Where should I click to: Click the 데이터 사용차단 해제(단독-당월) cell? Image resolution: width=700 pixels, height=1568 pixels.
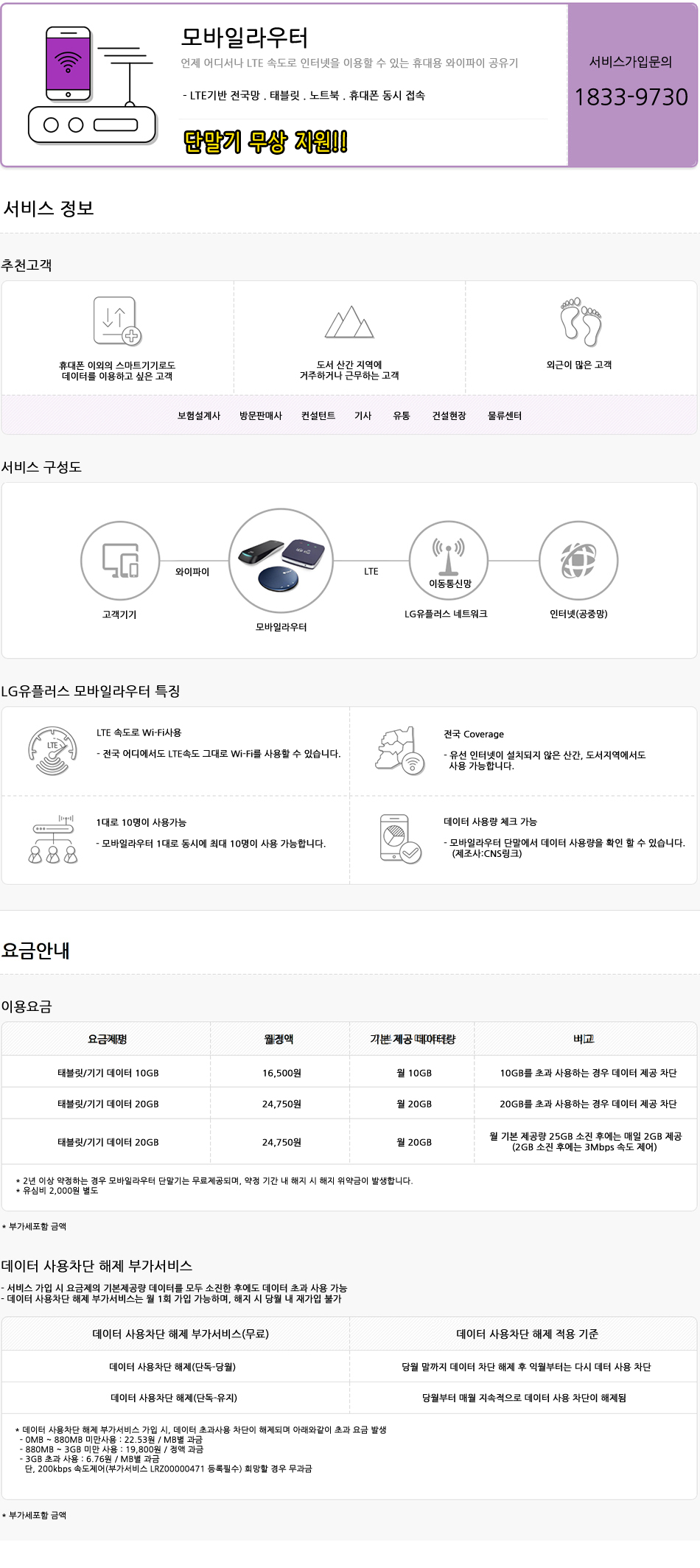[172, 1367]
